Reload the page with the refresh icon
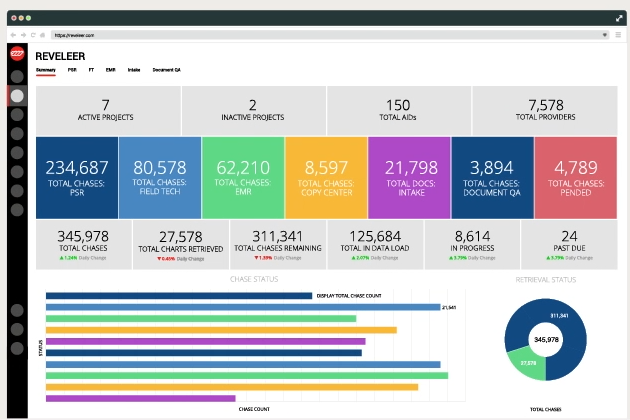The image size is (630, 420). 33,35
